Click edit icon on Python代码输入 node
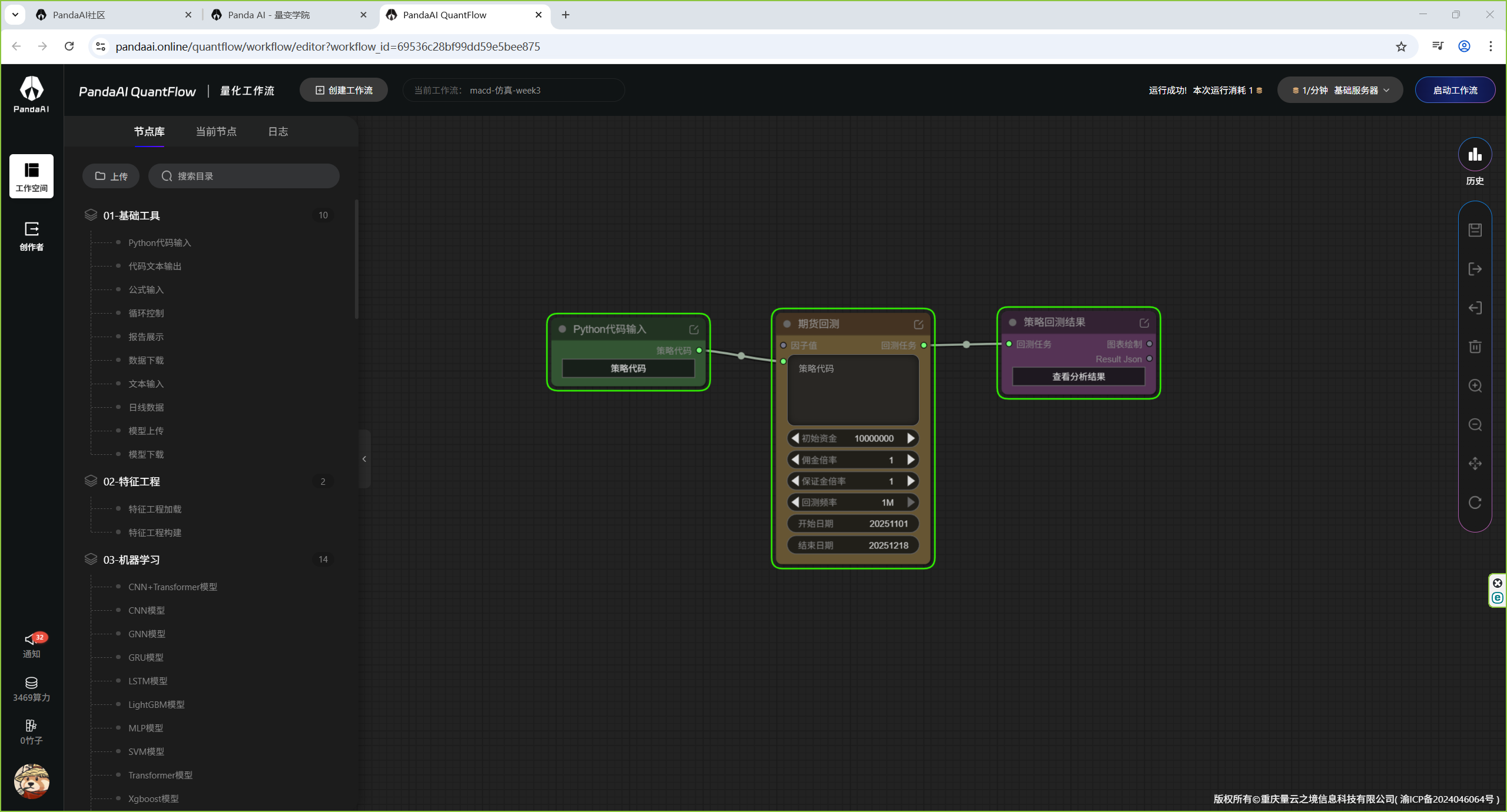The image size is (1507, 812). (x=693, y=330)
